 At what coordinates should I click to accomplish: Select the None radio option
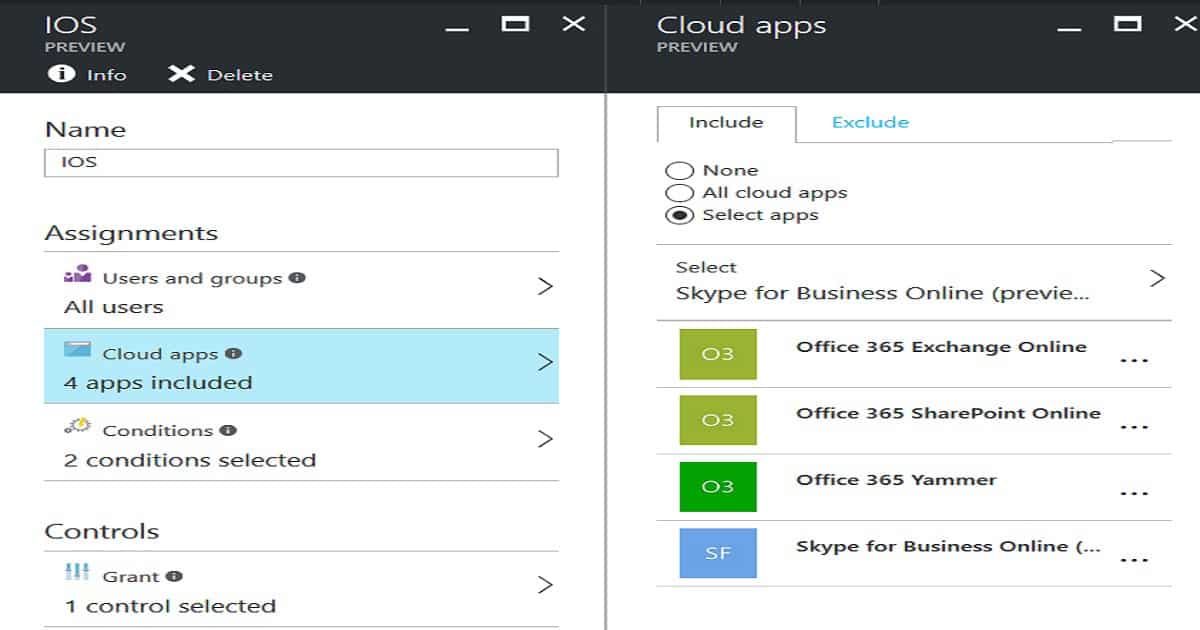click(x=679, y=171)
